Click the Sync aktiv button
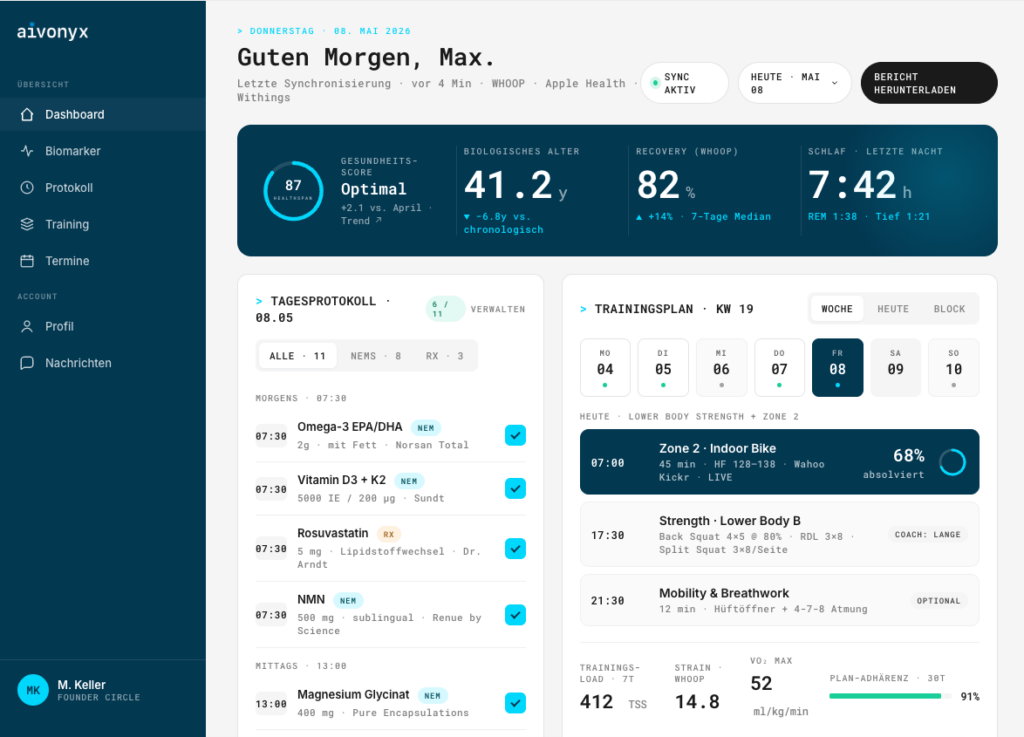1024x737 pixels. point(684,83)
